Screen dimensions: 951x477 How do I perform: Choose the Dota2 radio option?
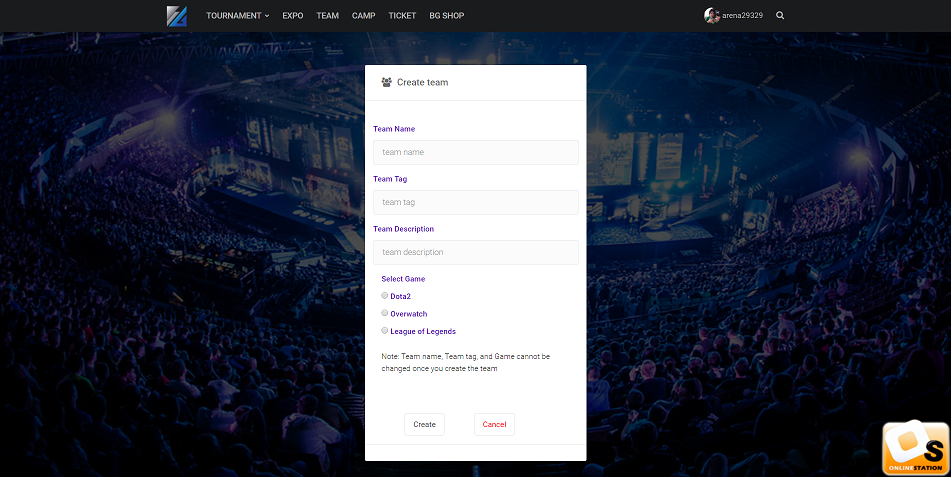385,296
